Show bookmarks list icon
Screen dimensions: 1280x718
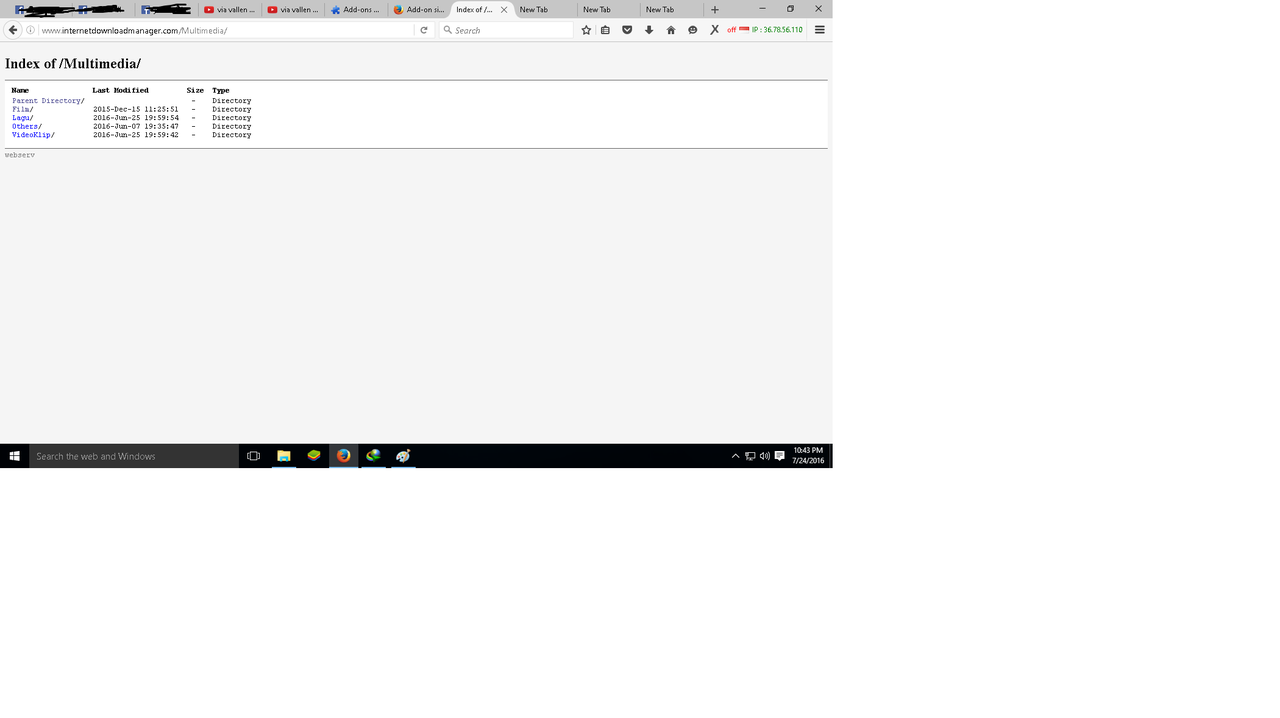[x=605, y=30]
